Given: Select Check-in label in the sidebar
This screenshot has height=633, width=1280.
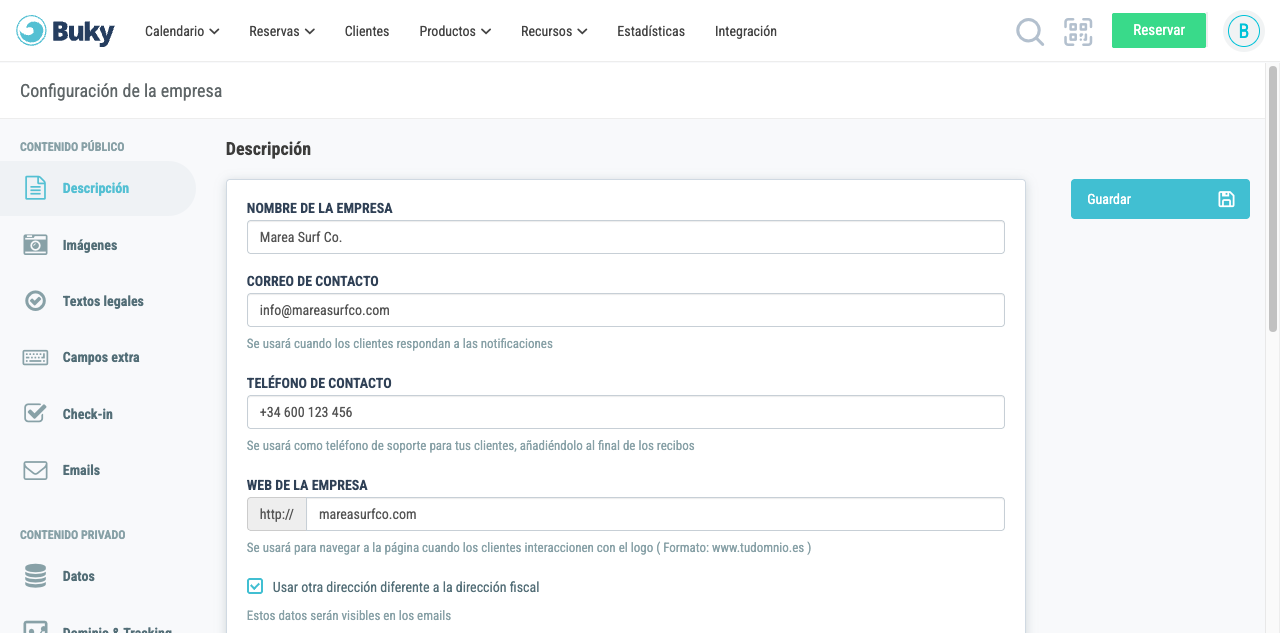Looking at the screenshot, I should [88, 414].
